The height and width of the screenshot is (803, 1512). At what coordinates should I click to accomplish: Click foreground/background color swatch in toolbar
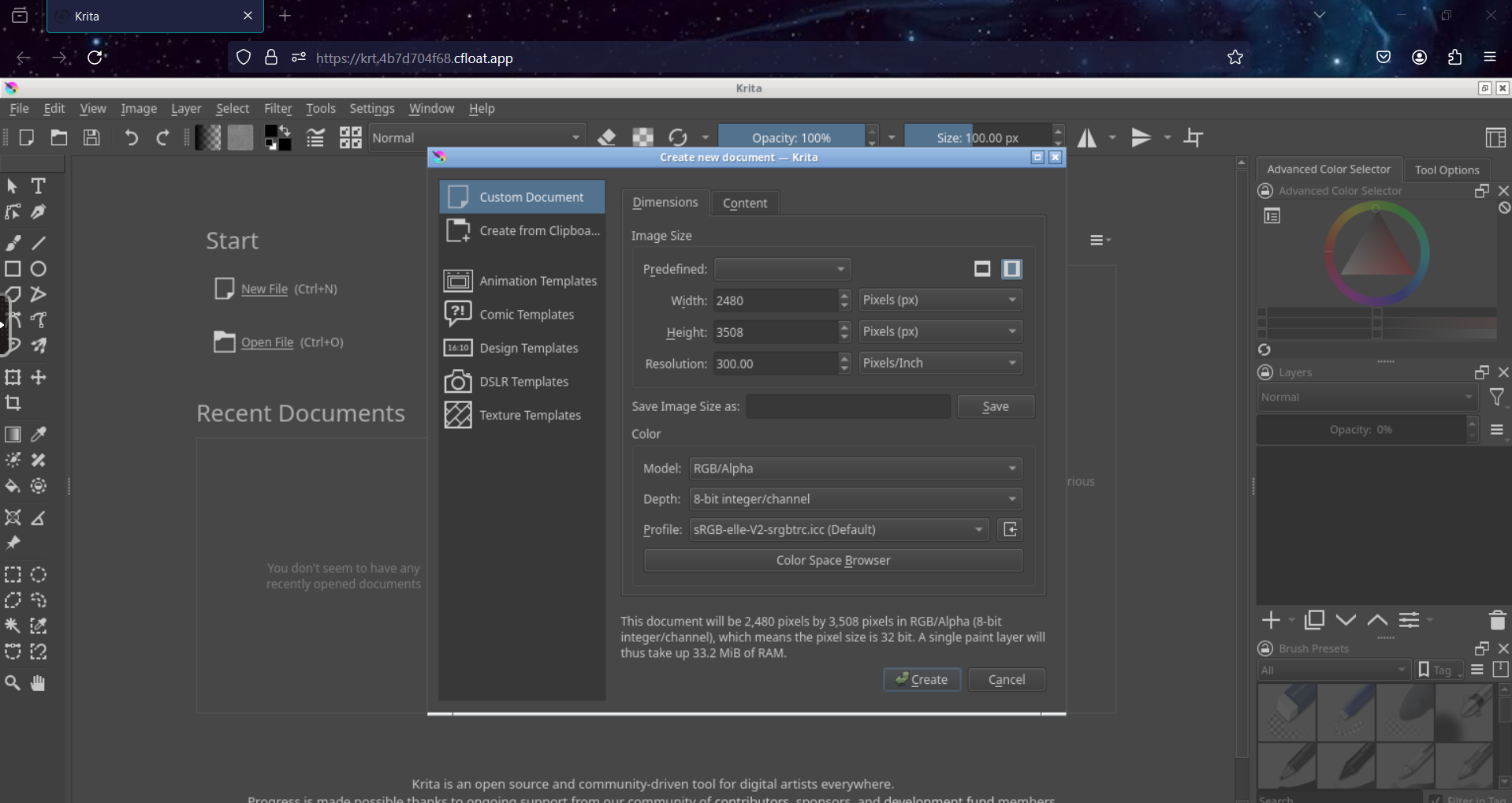pyautogui.click(x=277, y=137)
